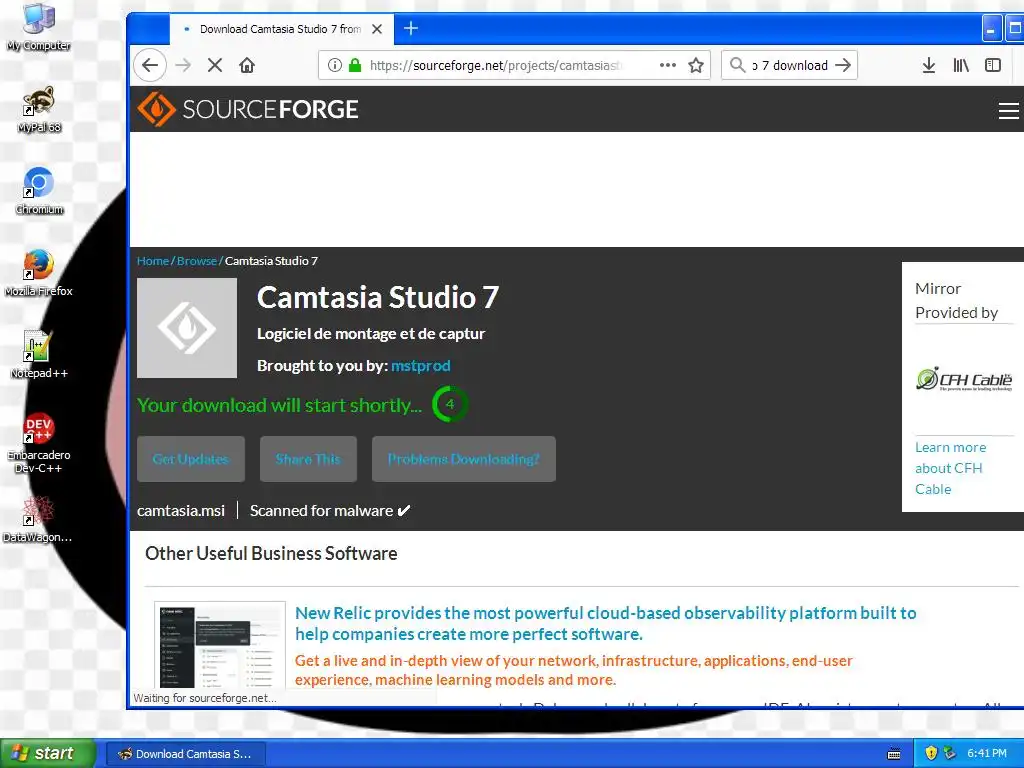Submit search with the arrow button

point(843,65)
